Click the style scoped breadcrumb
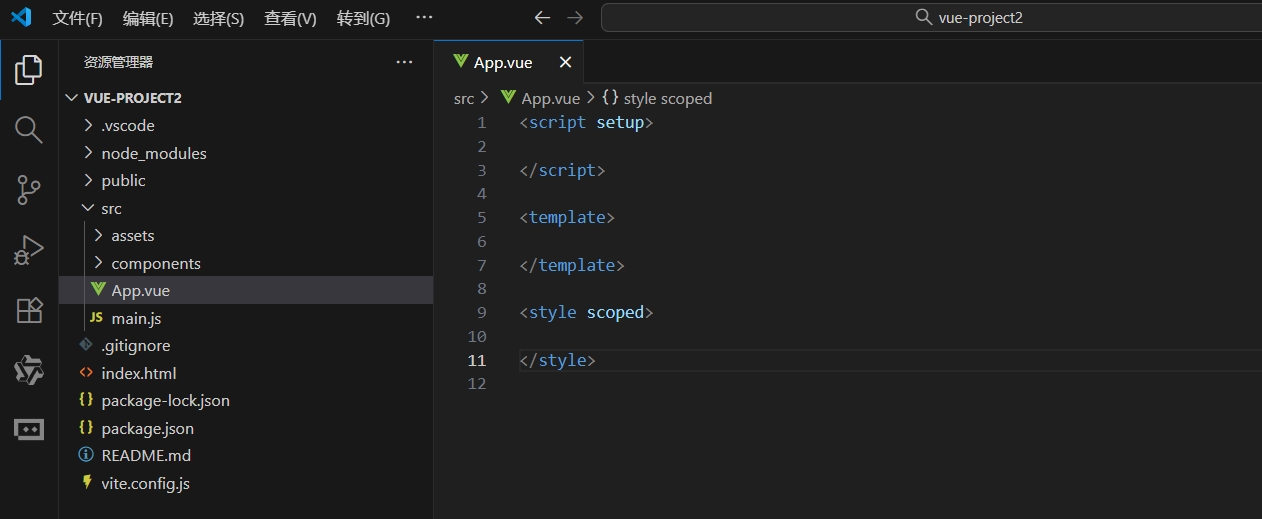The width and height of the screenshot is (1262, 519). [667, 98]
